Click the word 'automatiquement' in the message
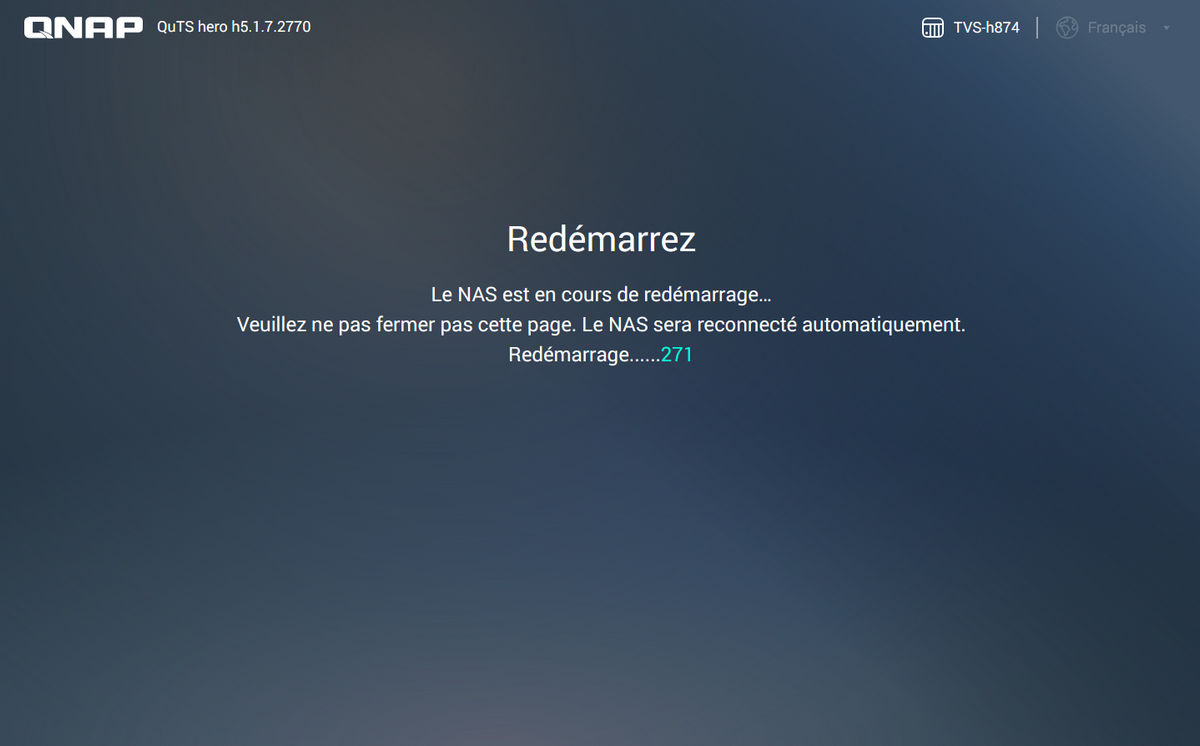Viewport: 1200px width, 746px height. pyautogui.click(x=883, y=325)
